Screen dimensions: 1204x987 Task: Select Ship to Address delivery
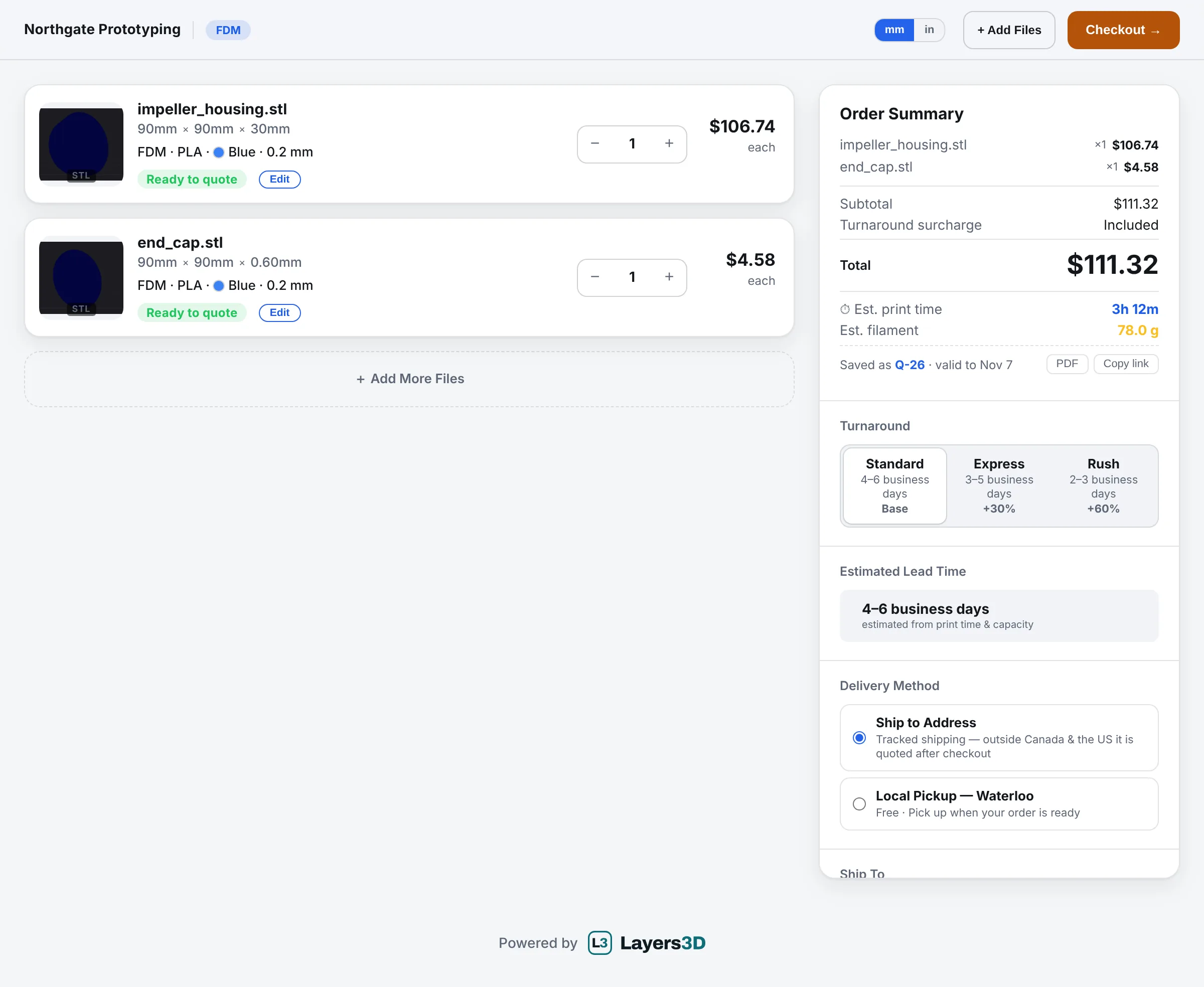pos(999,738)
